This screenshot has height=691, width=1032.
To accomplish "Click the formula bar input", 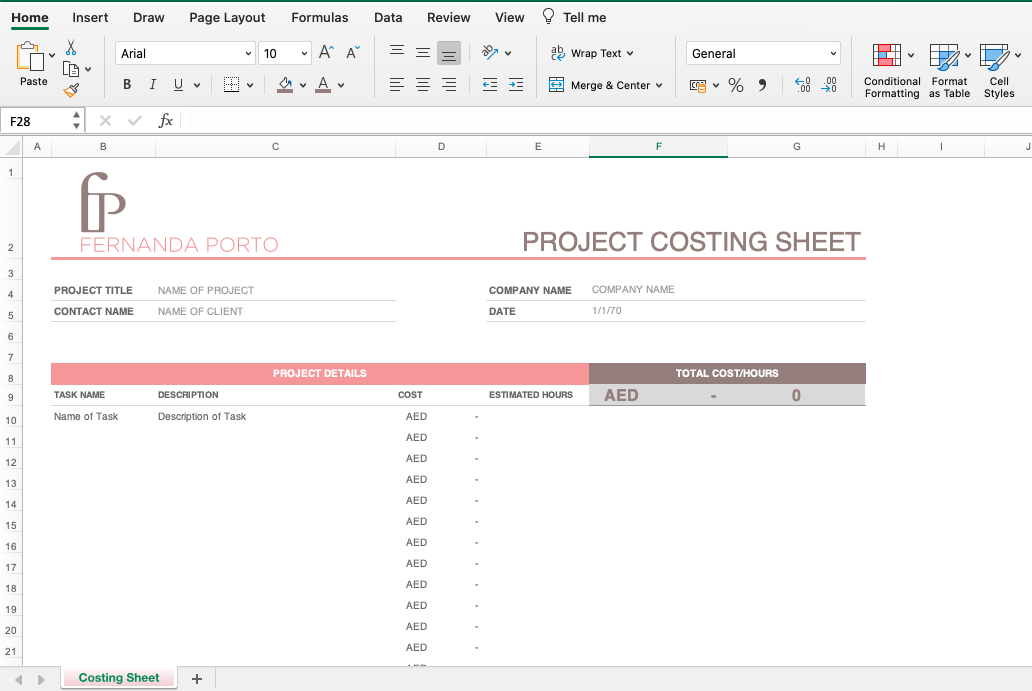I will tap(606, 120).
